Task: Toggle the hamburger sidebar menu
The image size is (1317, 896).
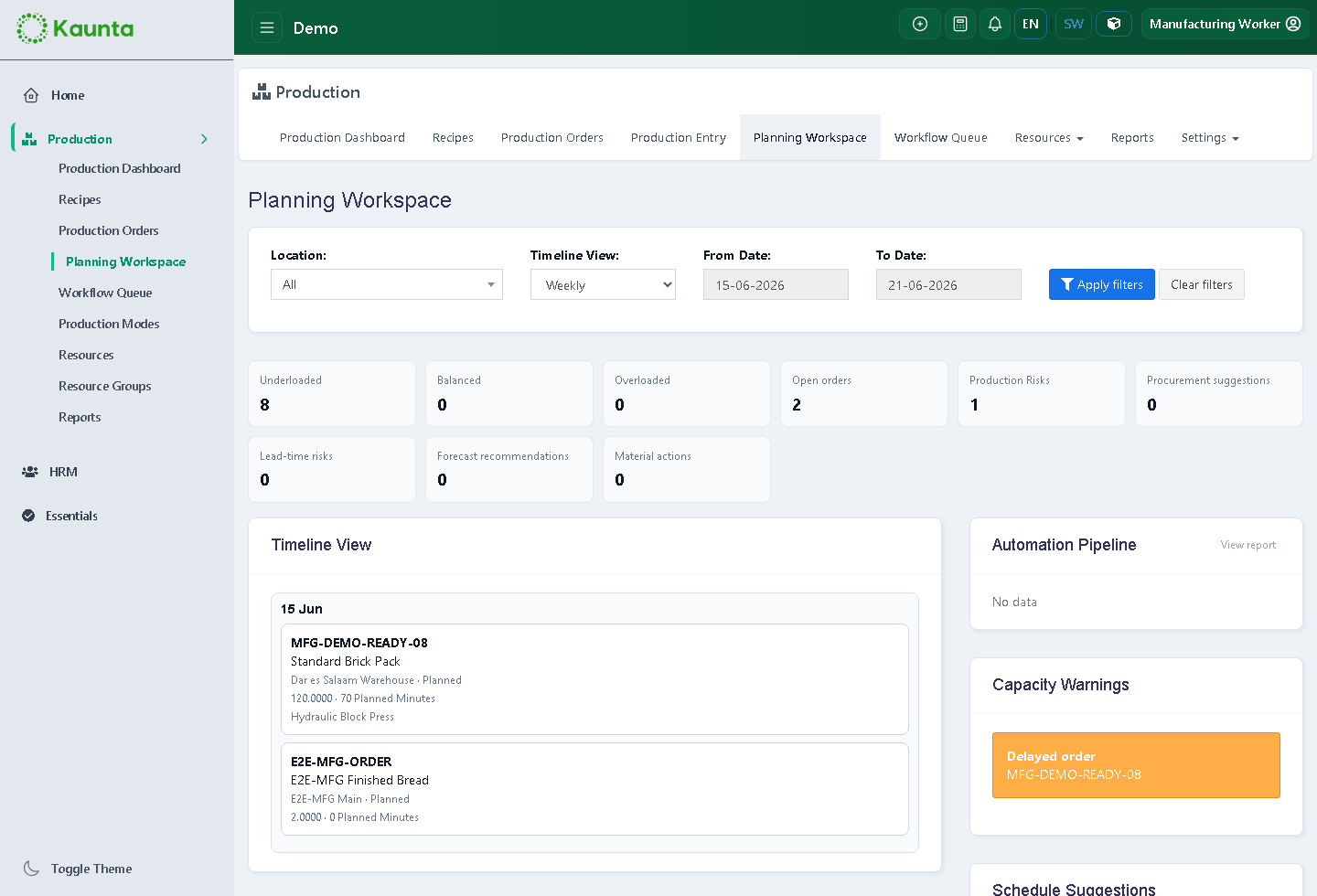Action: coord(267,27)
